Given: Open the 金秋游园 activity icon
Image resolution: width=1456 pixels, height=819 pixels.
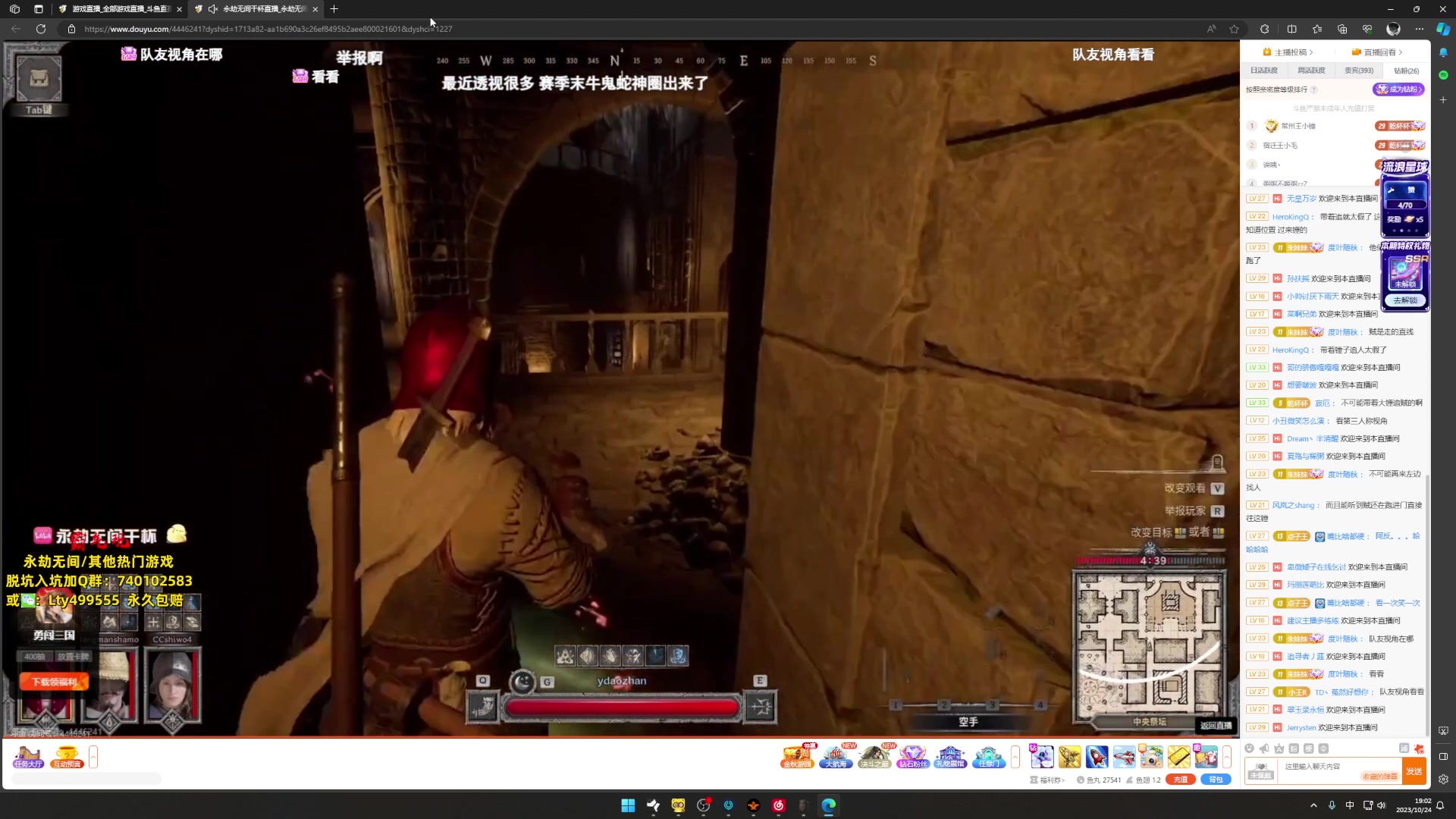Looking at the screenshot, I should (797, 757).
